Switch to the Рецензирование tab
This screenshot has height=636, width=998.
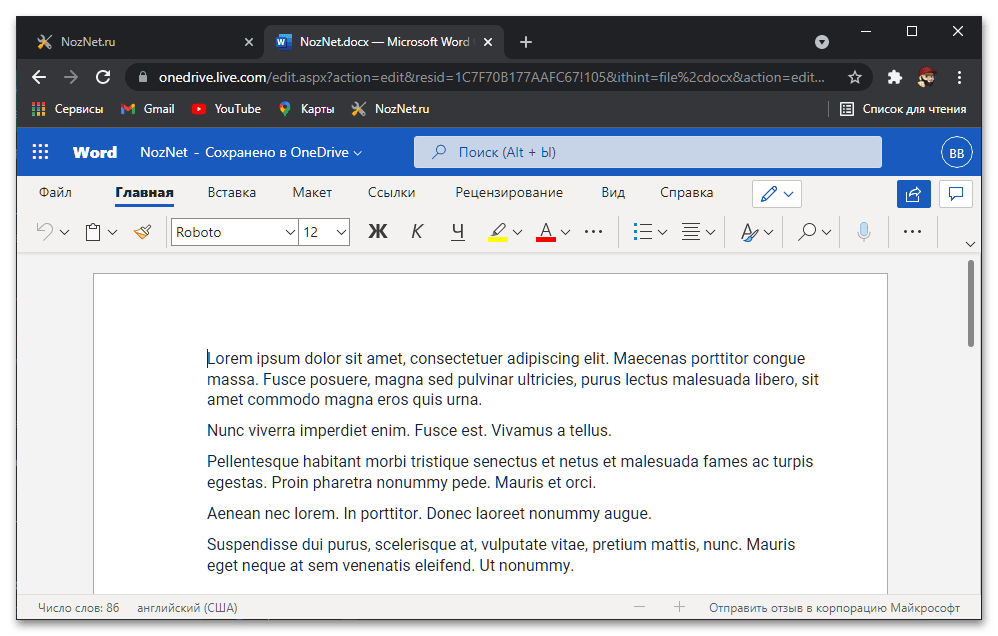509,192
